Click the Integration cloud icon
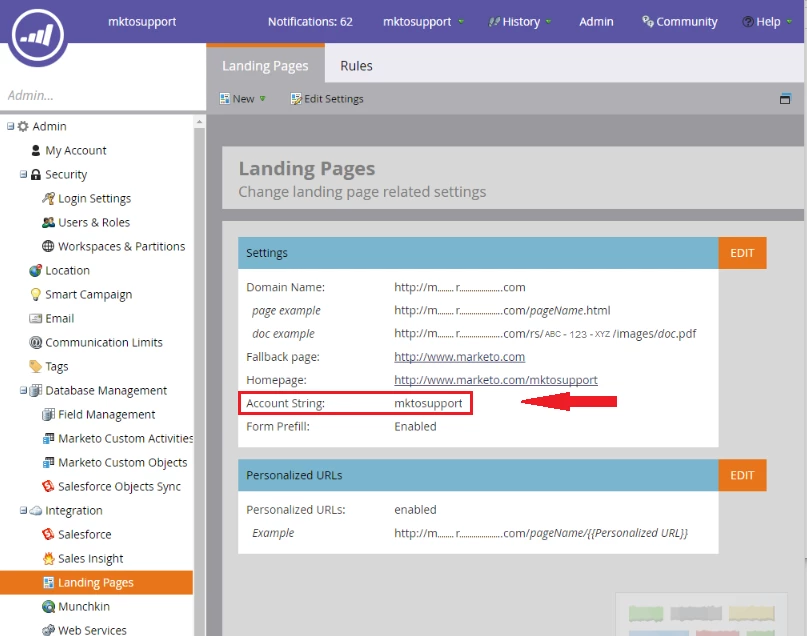 36,510
